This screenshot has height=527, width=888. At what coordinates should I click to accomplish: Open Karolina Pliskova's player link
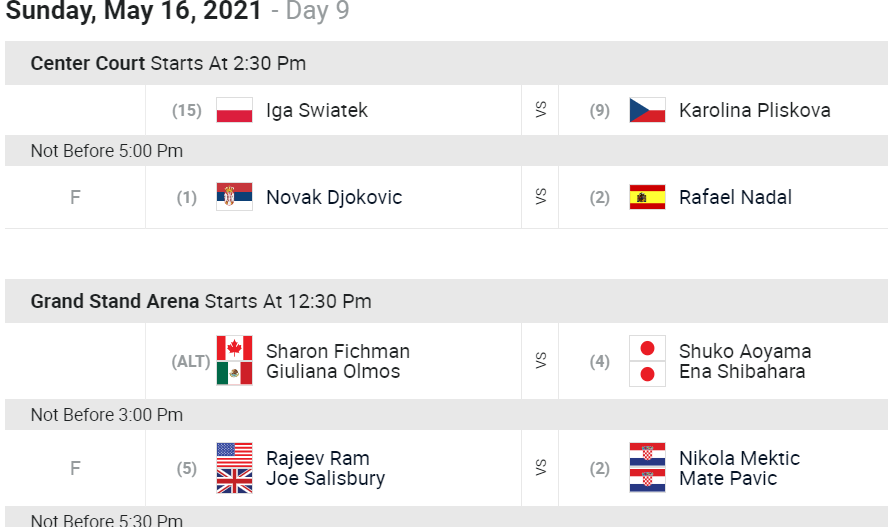(754, 110)
